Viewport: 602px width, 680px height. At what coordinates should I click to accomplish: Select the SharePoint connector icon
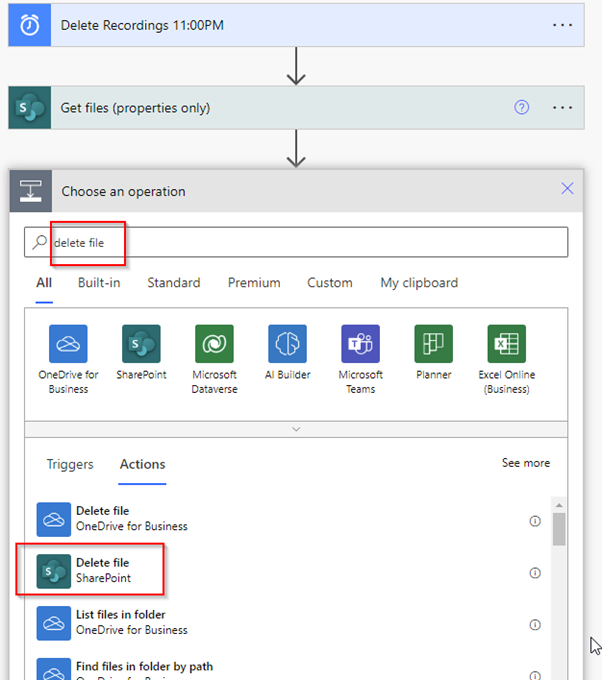click(x=141, y=344)
